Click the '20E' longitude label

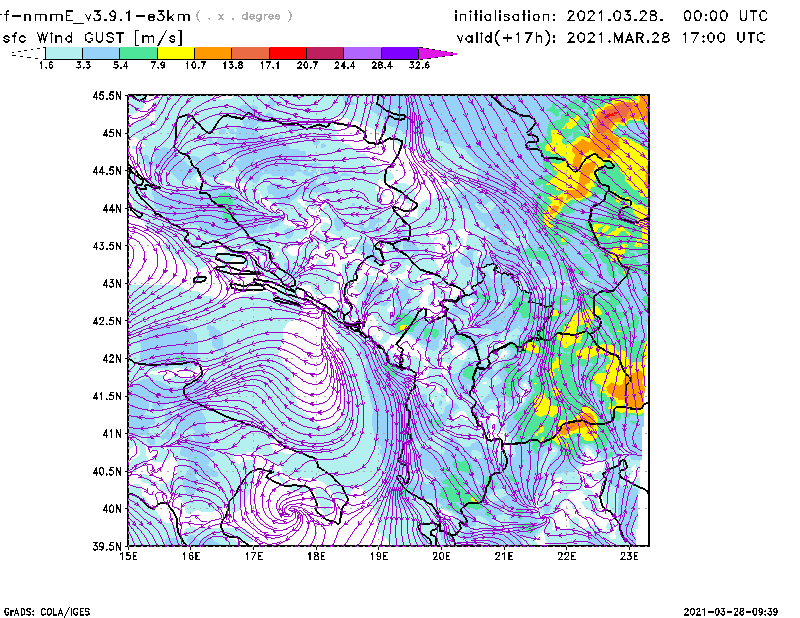(441, 556)
